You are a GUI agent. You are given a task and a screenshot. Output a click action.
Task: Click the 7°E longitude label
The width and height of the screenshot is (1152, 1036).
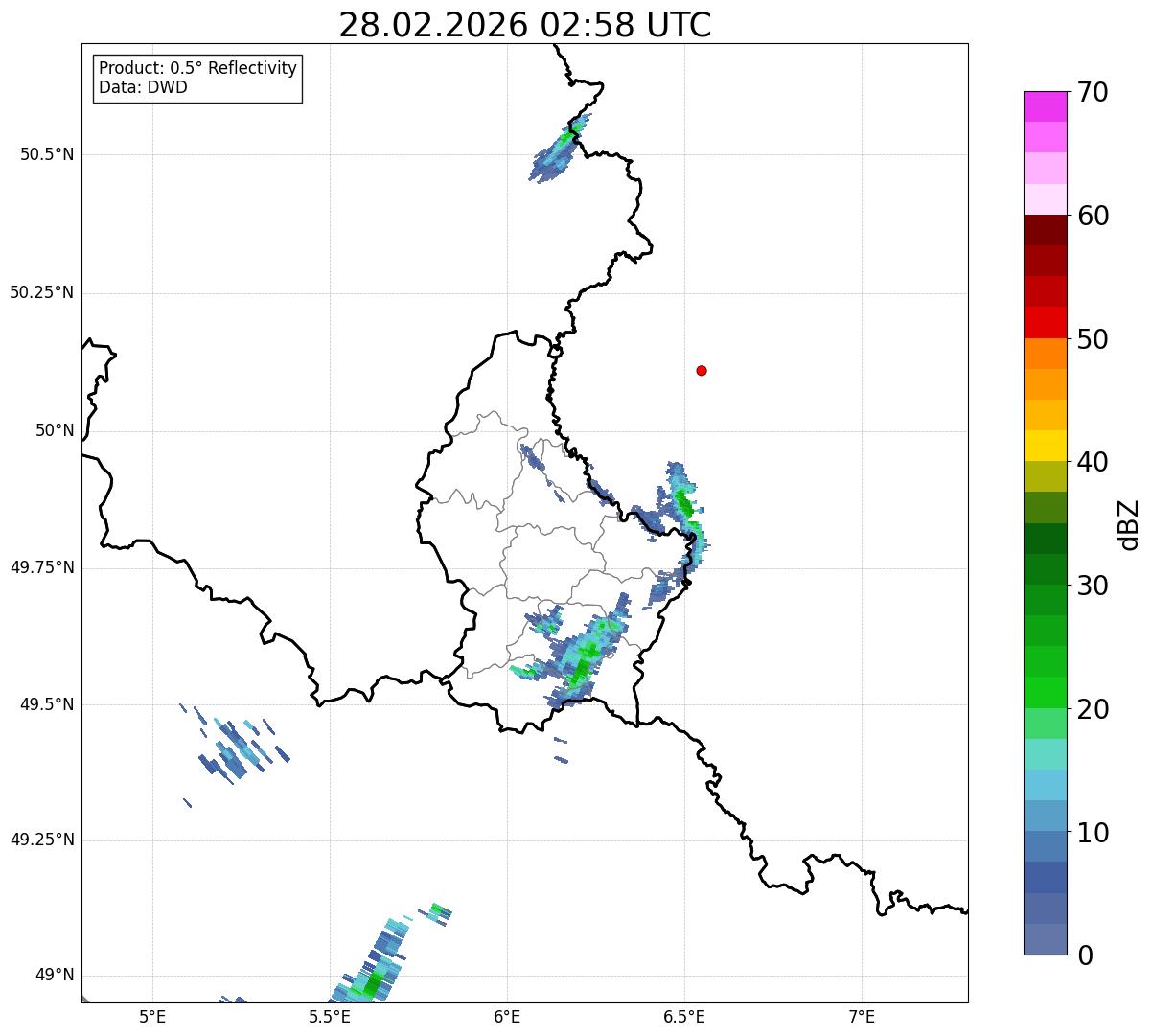point(862,1018)
